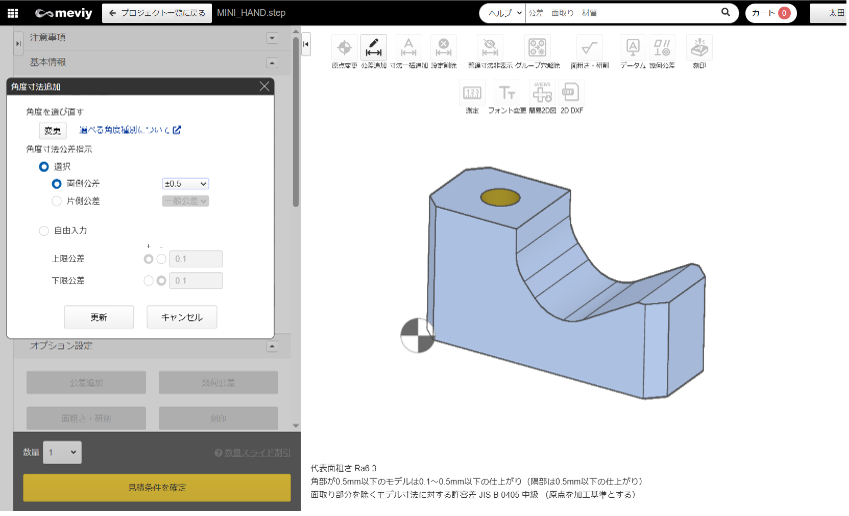
Task: Expand the 注意事項 section
Action: pos(272,38)
